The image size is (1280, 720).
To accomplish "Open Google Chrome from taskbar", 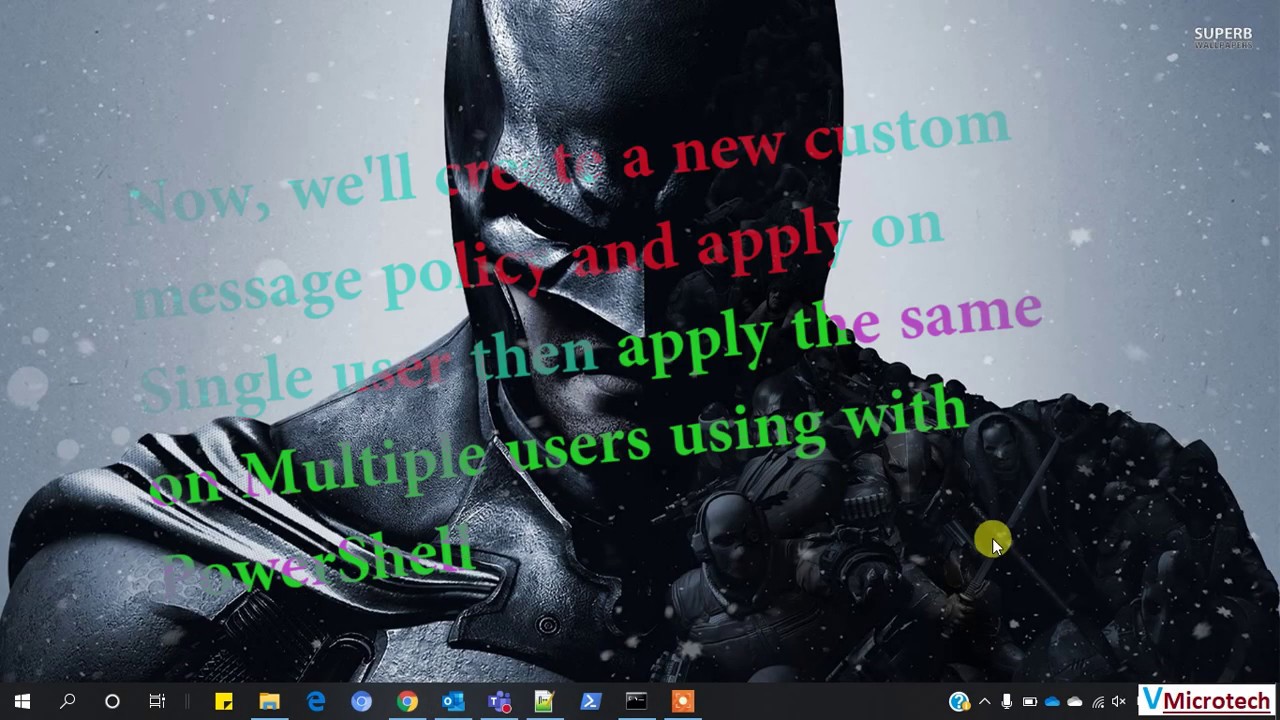I will 407,702.
